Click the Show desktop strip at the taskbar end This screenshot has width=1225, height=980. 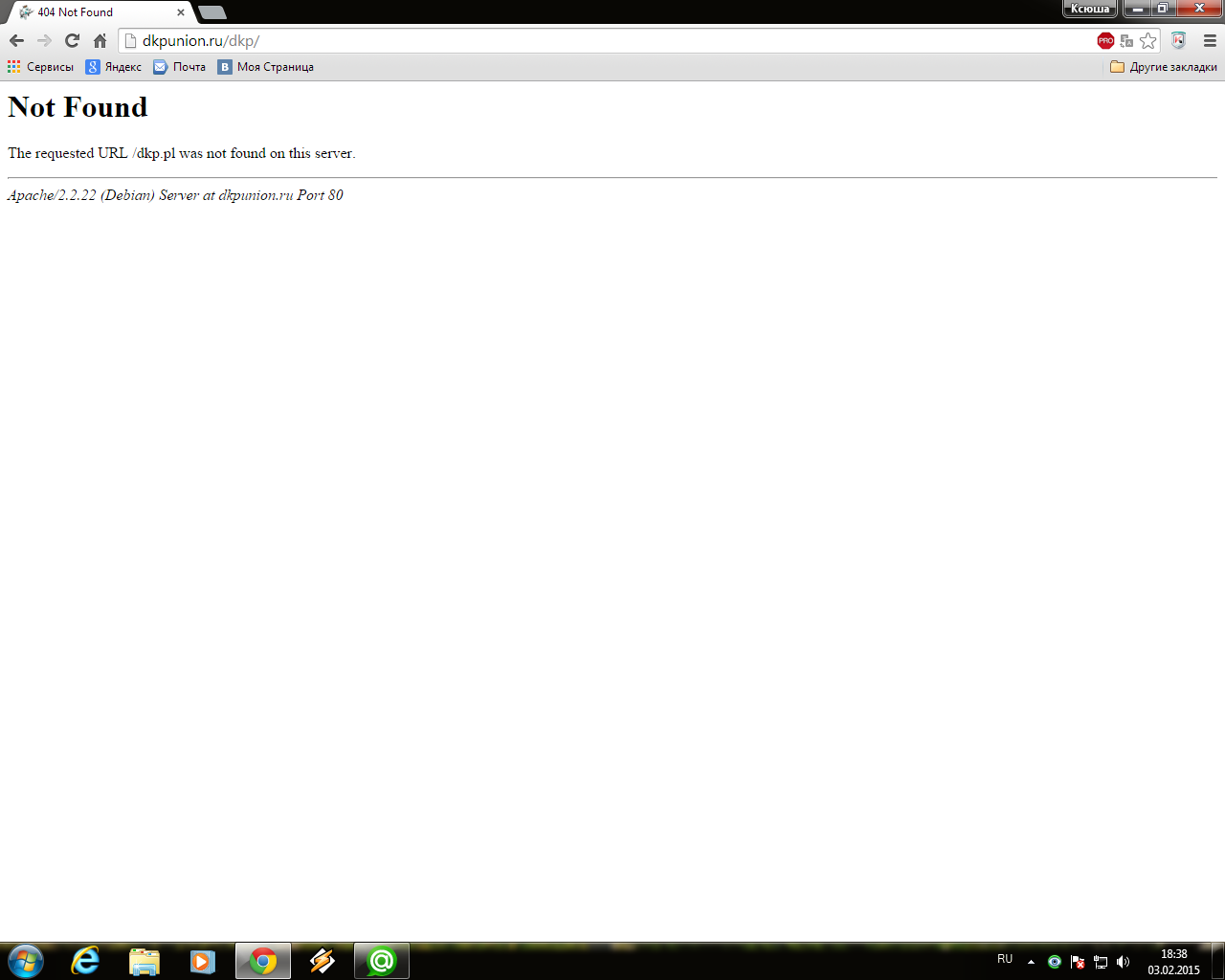[1217, 961]
